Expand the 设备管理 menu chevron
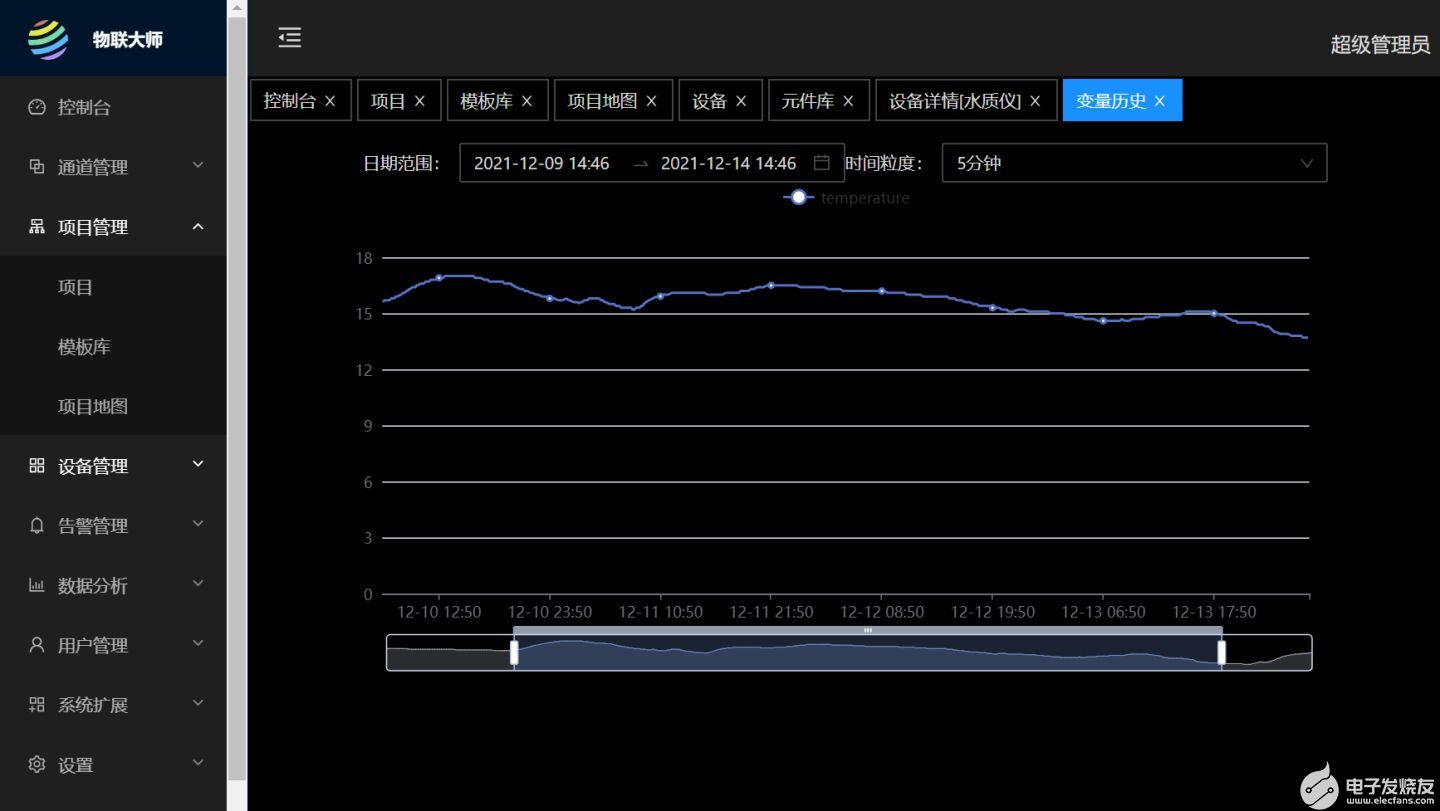 [x=198, y=465]
